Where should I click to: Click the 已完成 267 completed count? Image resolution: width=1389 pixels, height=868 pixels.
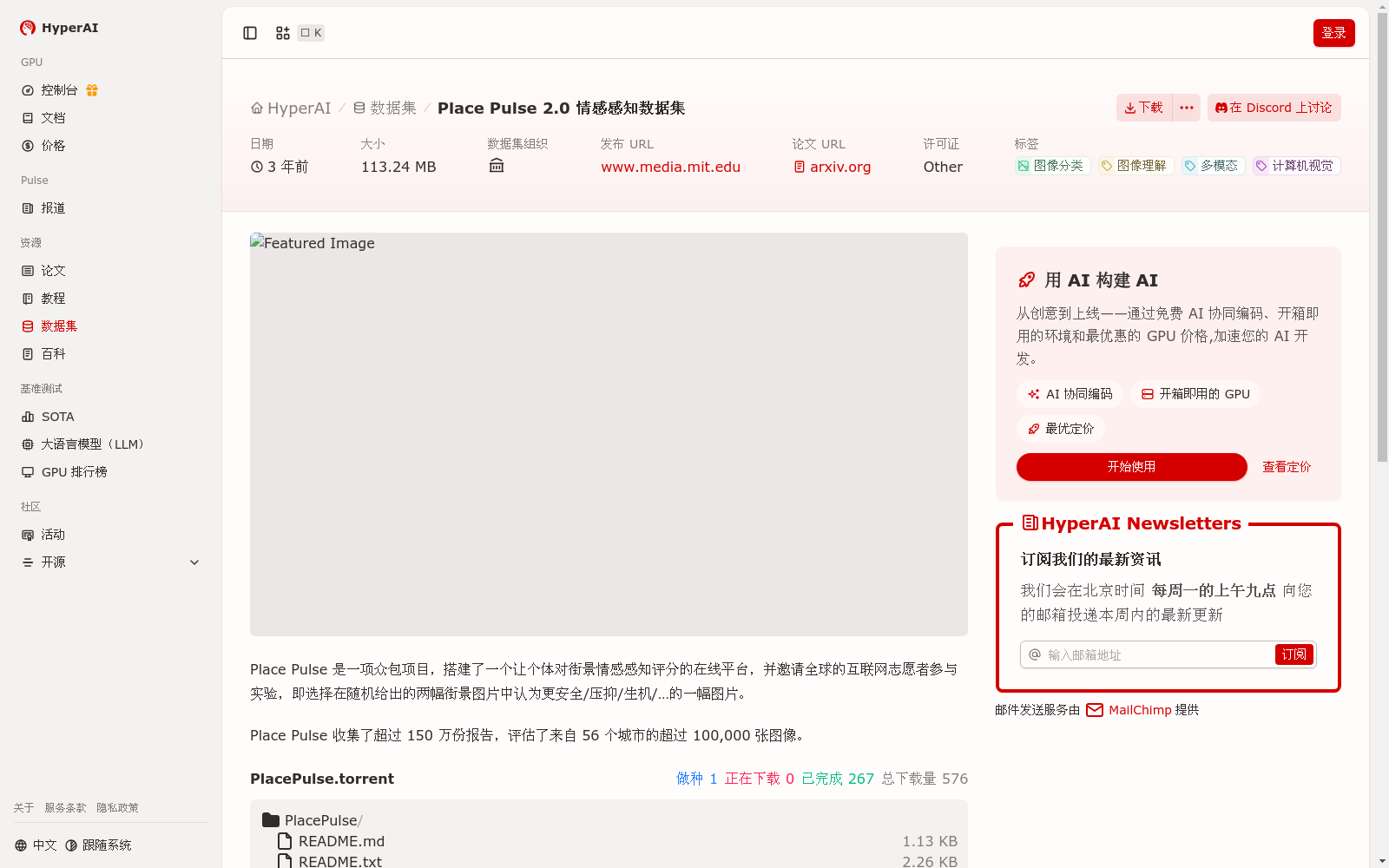coord(837,779)
